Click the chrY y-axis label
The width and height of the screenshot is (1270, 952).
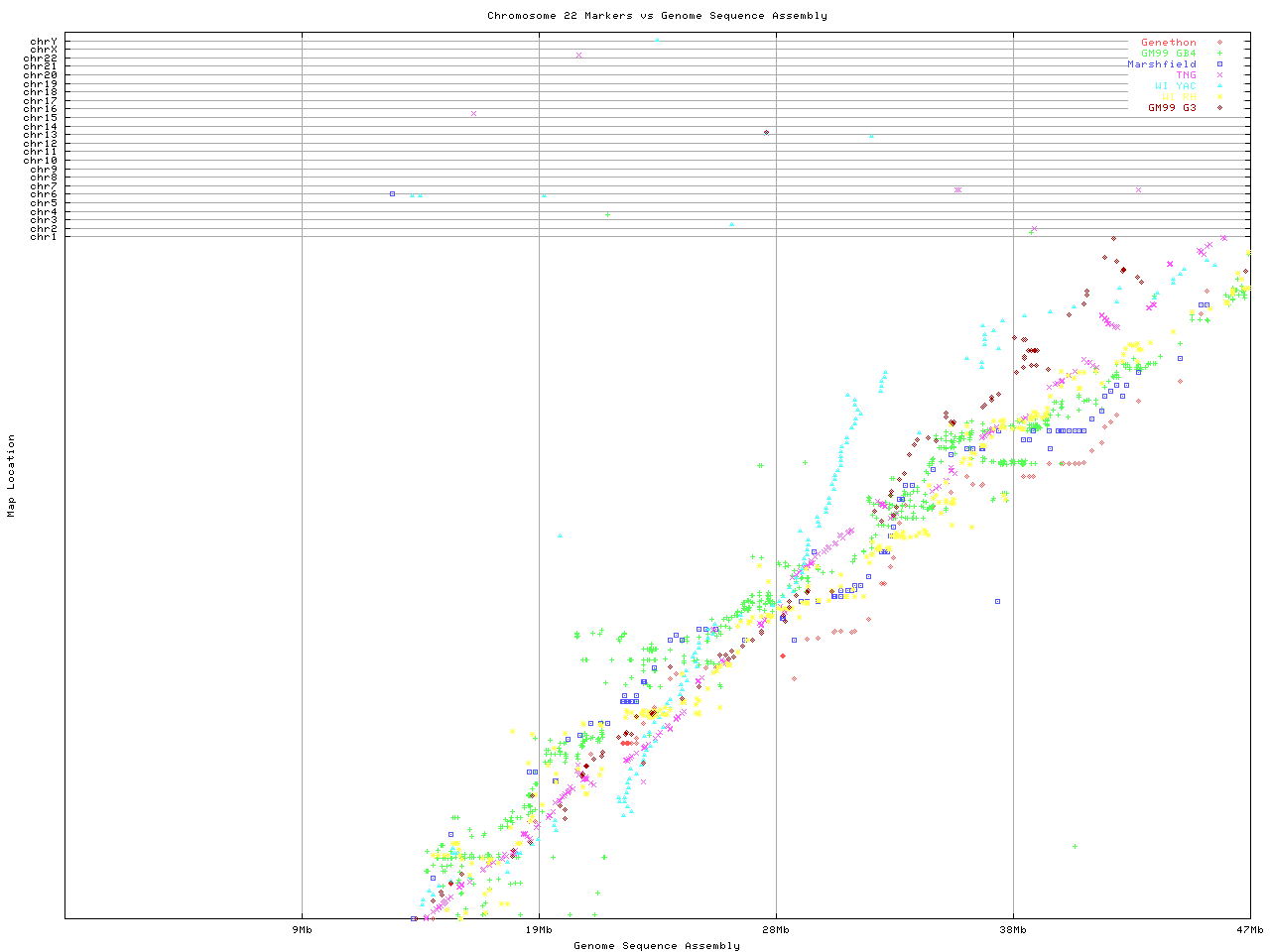click(x=43, y=41)
